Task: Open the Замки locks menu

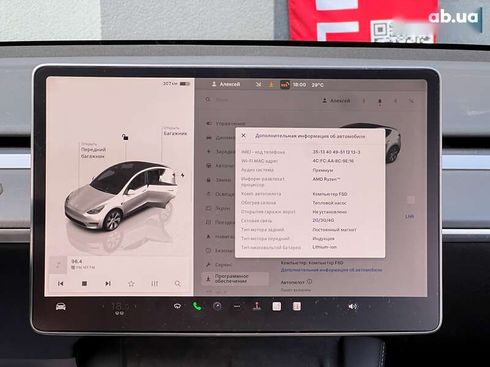Action: point(219,180)
